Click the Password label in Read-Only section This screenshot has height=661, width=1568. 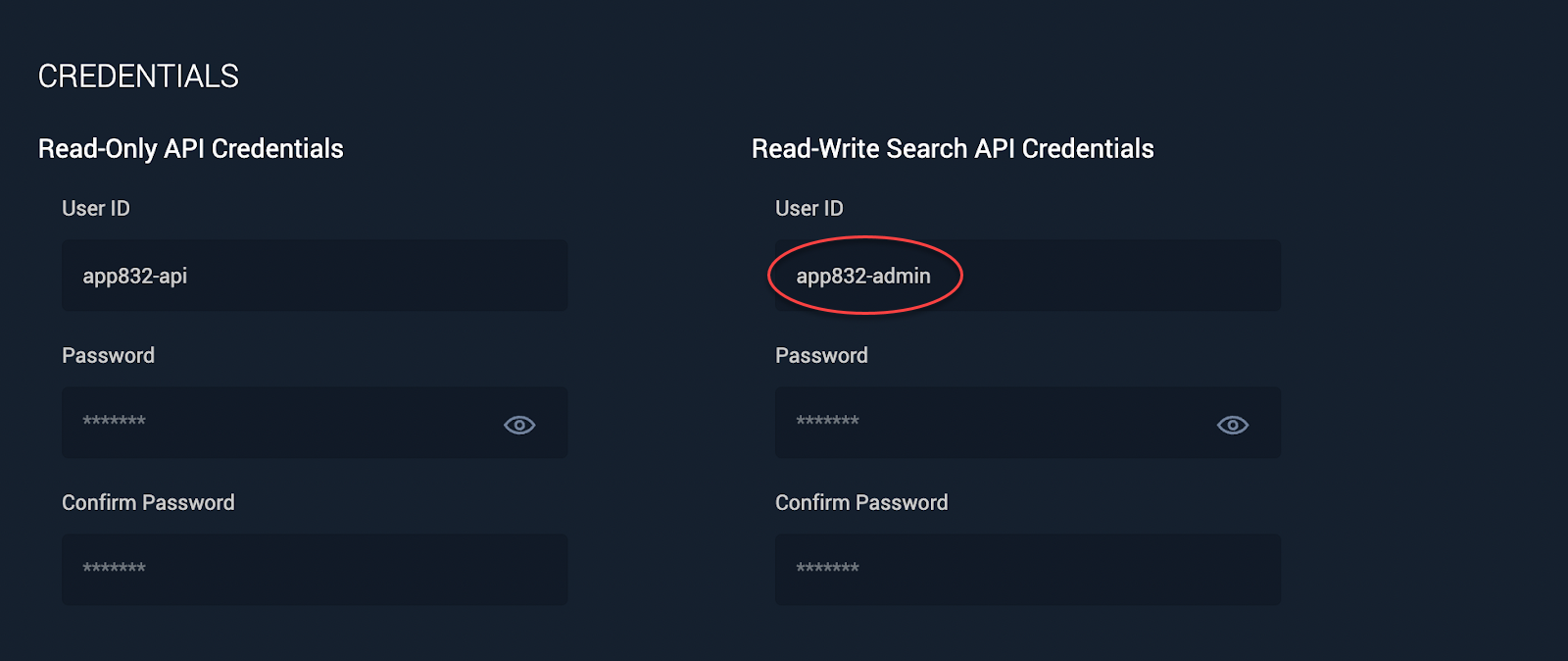pos(108,355)
